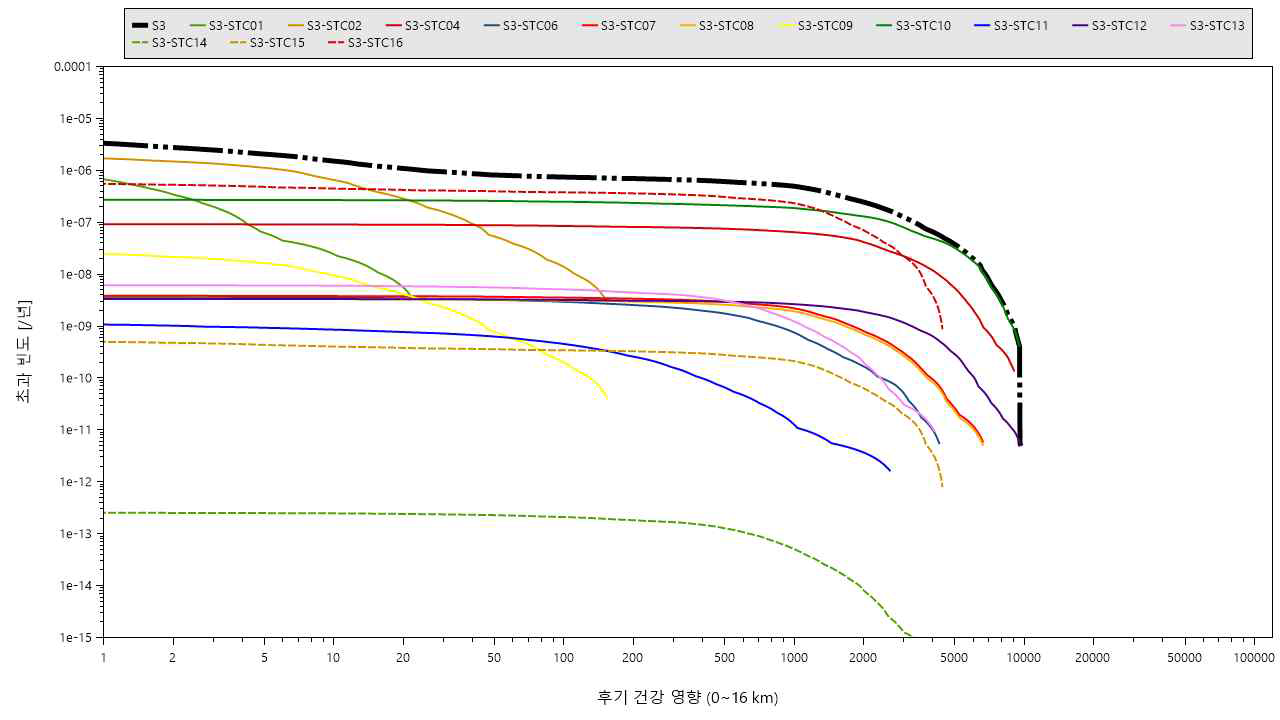Click the x-axis tick label 200

(633, 658)
